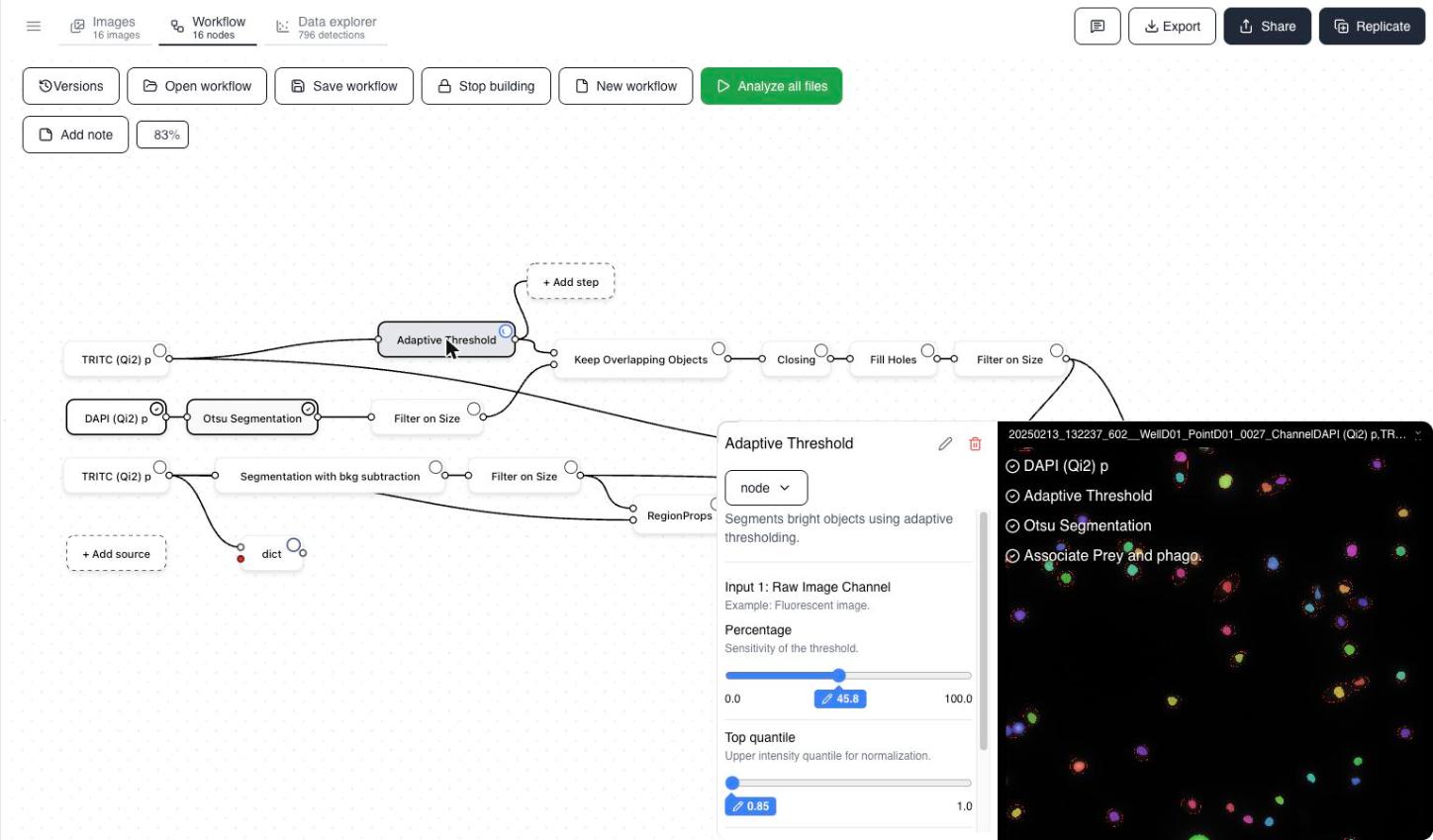Click status circle on Keep Overlapping Objects node

718,349
